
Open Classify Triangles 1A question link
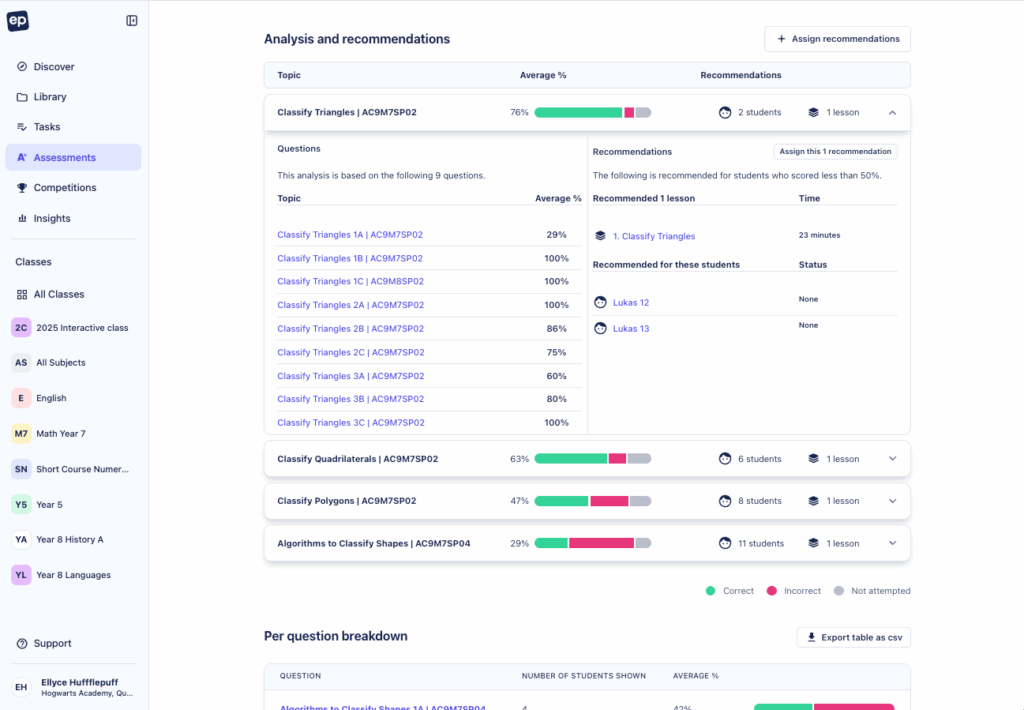tap(349, 235)
